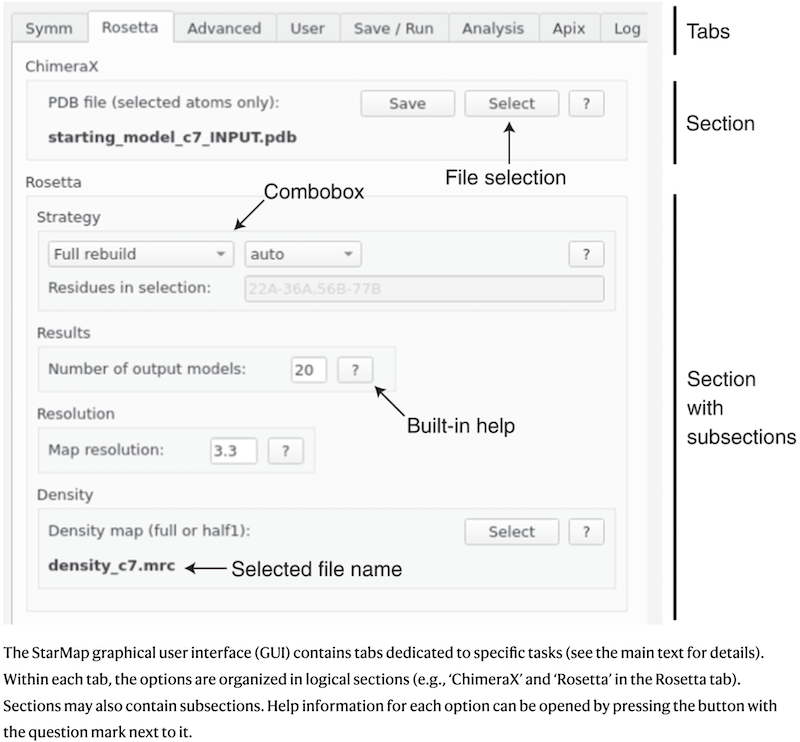Switch to the Save / Run tab
The image size is (800, 742).
click(394, 28)
